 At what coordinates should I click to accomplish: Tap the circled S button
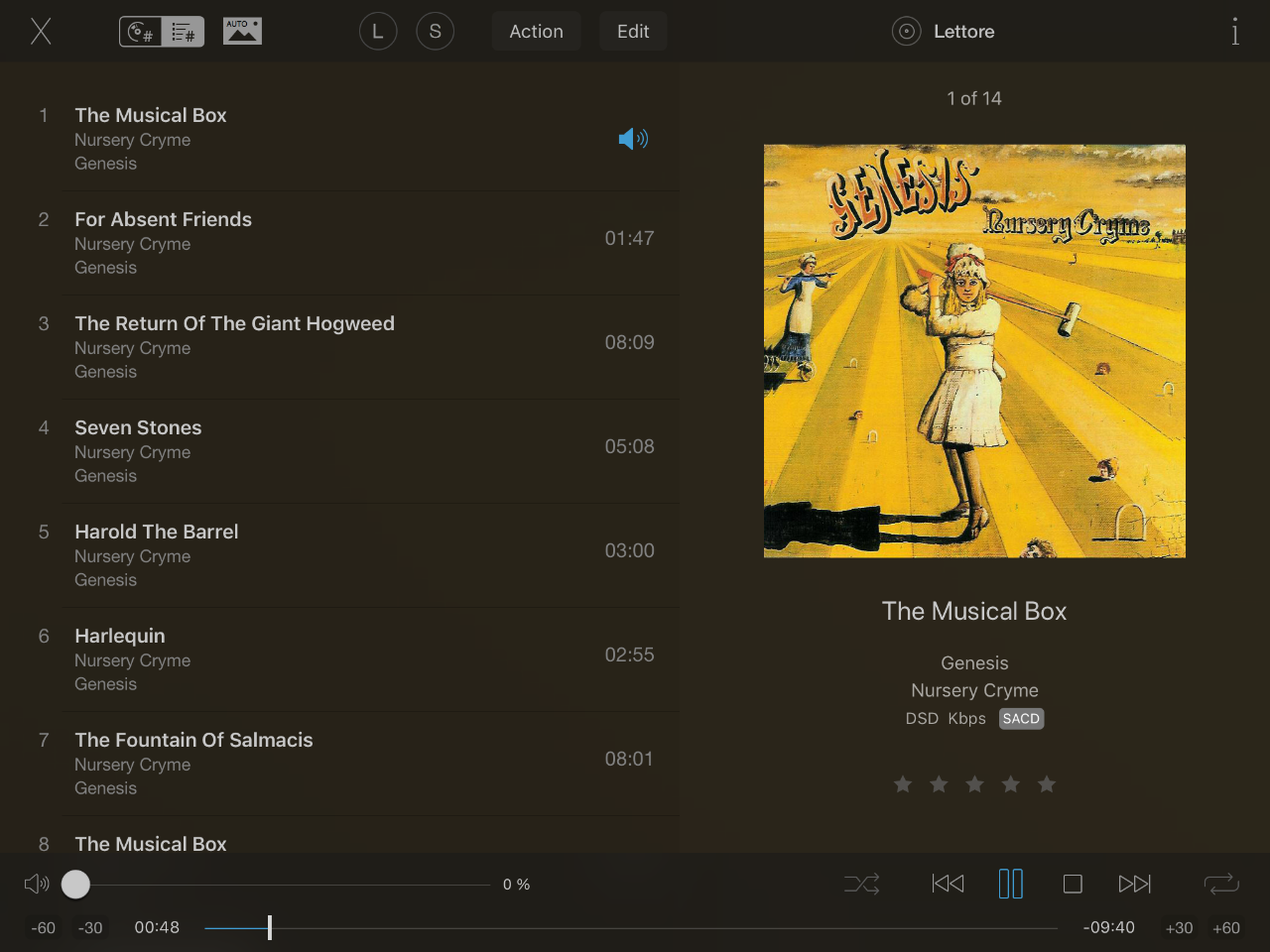436,32
